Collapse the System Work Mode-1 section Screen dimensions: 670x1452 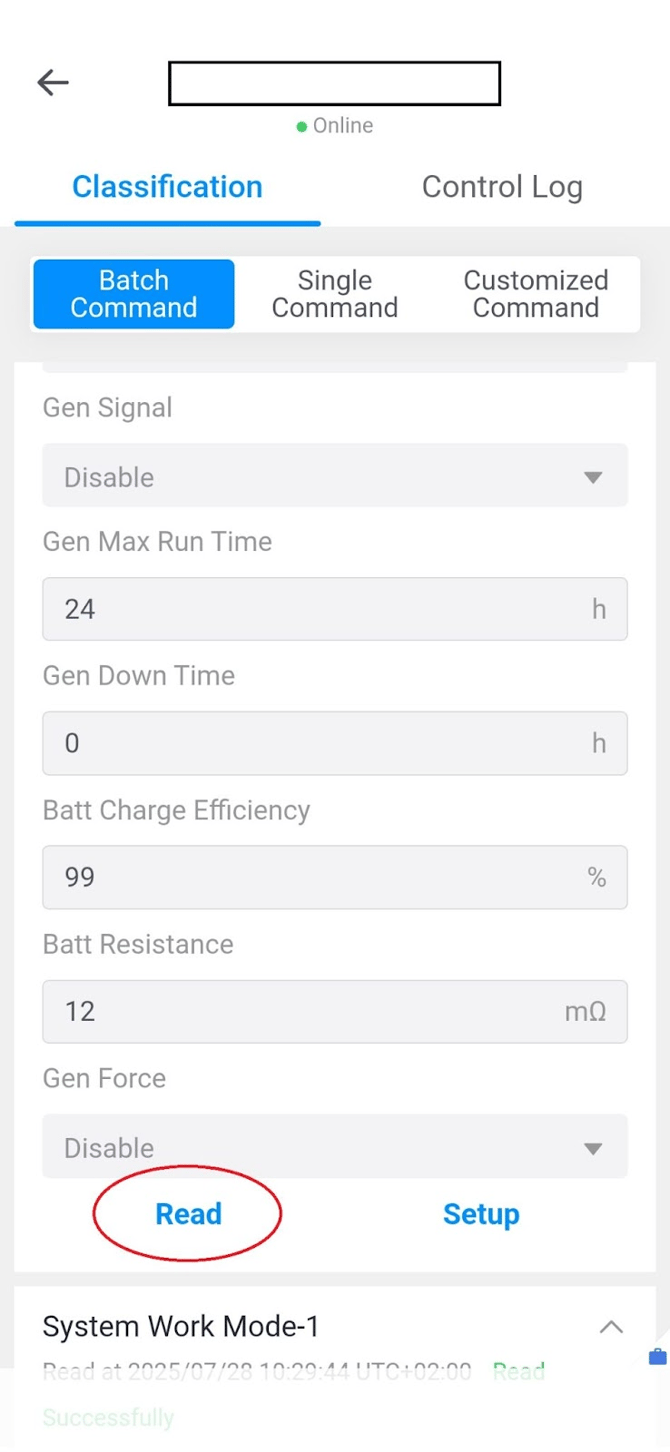point(610,1327)
